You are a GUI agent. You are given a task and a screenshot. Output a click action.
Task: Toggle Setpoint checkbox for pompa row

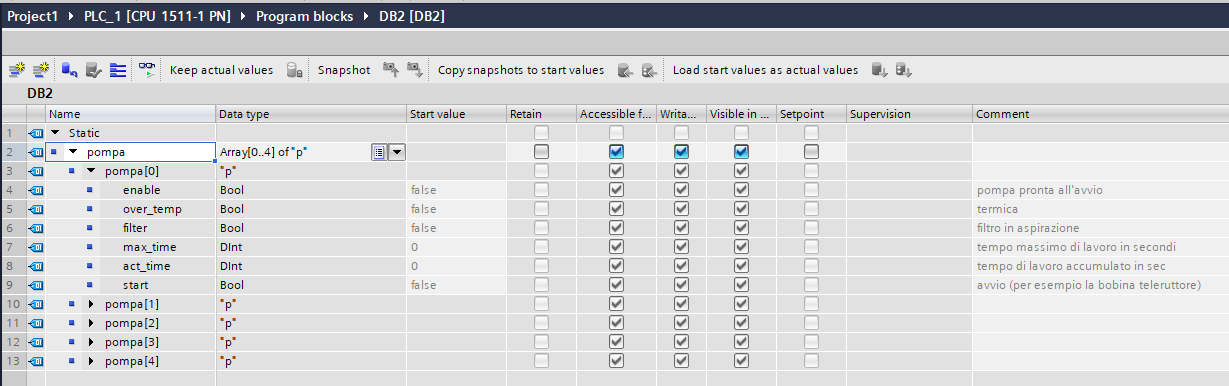811,152
